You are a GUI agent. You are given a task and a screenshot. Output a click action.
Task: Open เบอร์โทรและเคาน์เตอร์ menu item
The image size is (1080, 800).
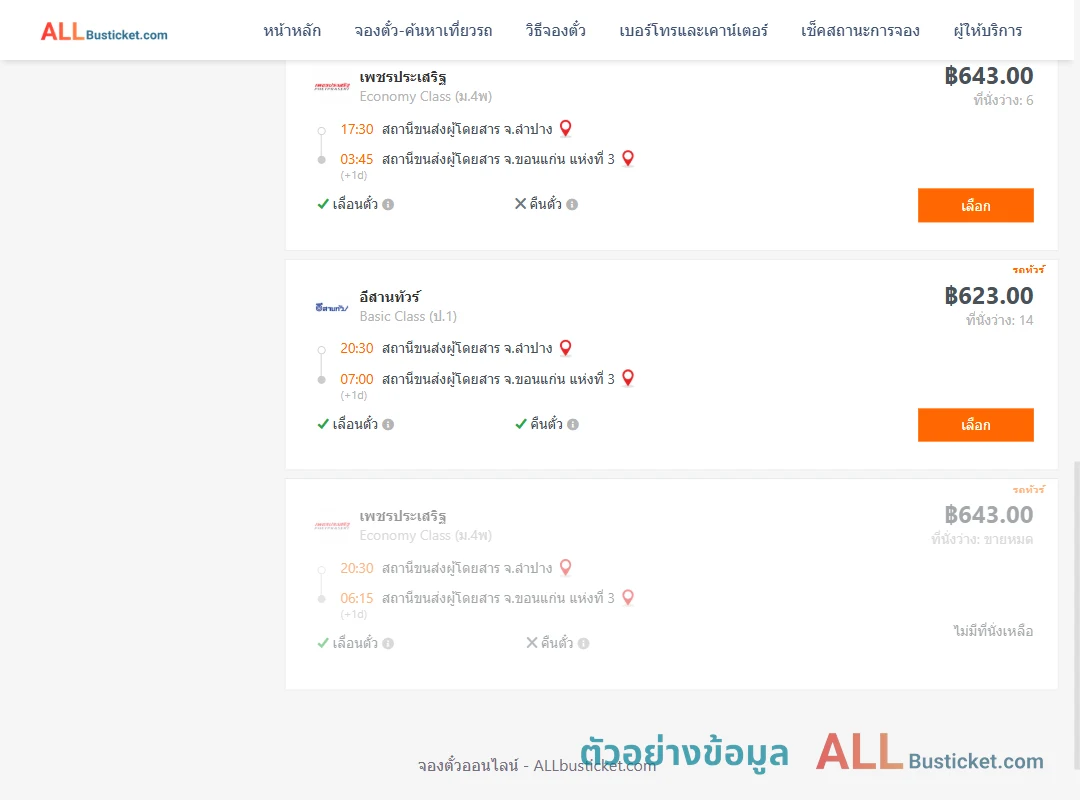pos(694,30)
